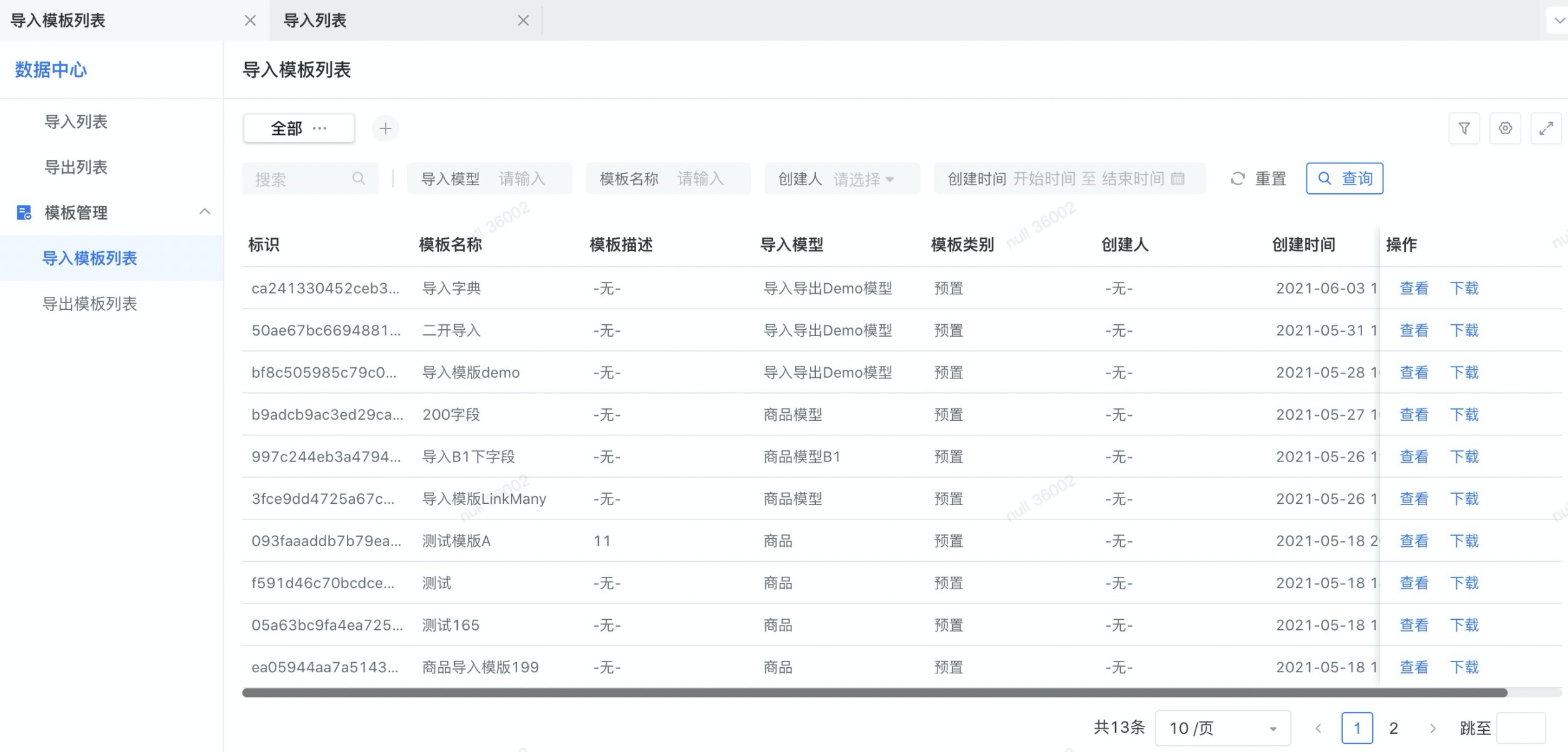Focus the 搜索 input field
Image resolution: width=1568 pixels, height=752 pixels.
click(310, 179)
